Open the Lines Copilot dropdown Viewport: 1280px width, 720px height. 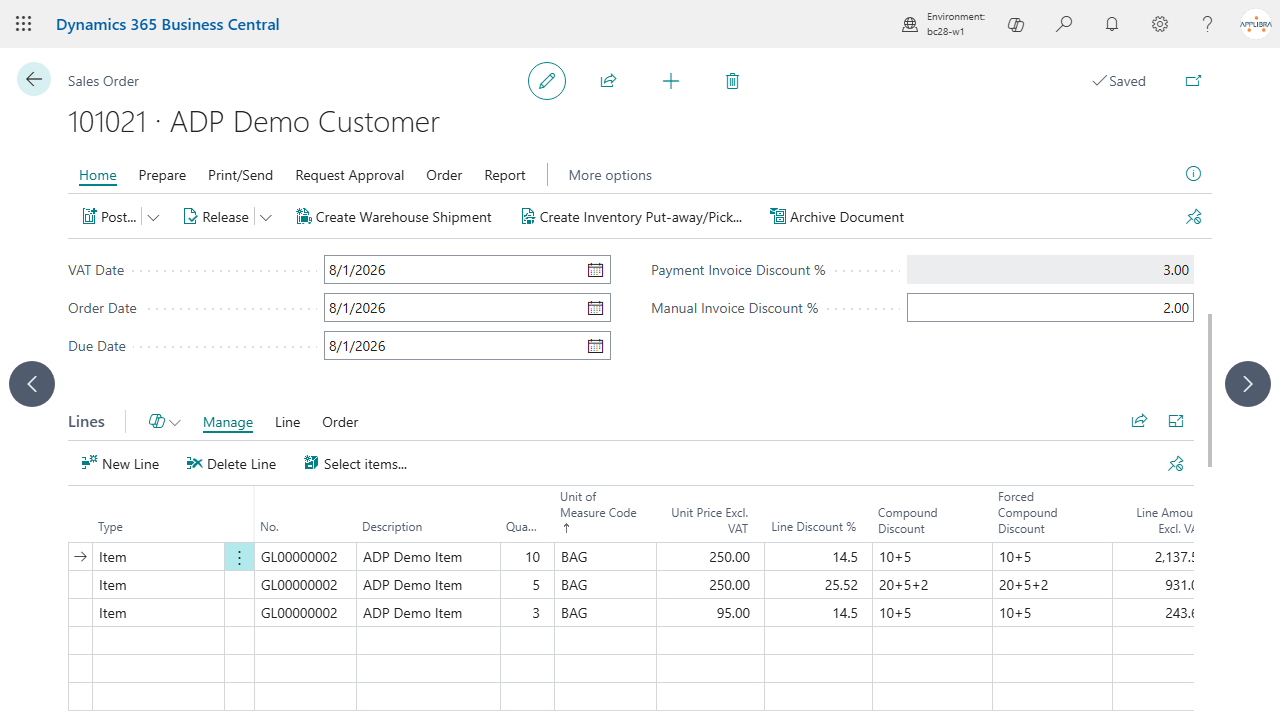pyautogui.click(x=164, y=422)
